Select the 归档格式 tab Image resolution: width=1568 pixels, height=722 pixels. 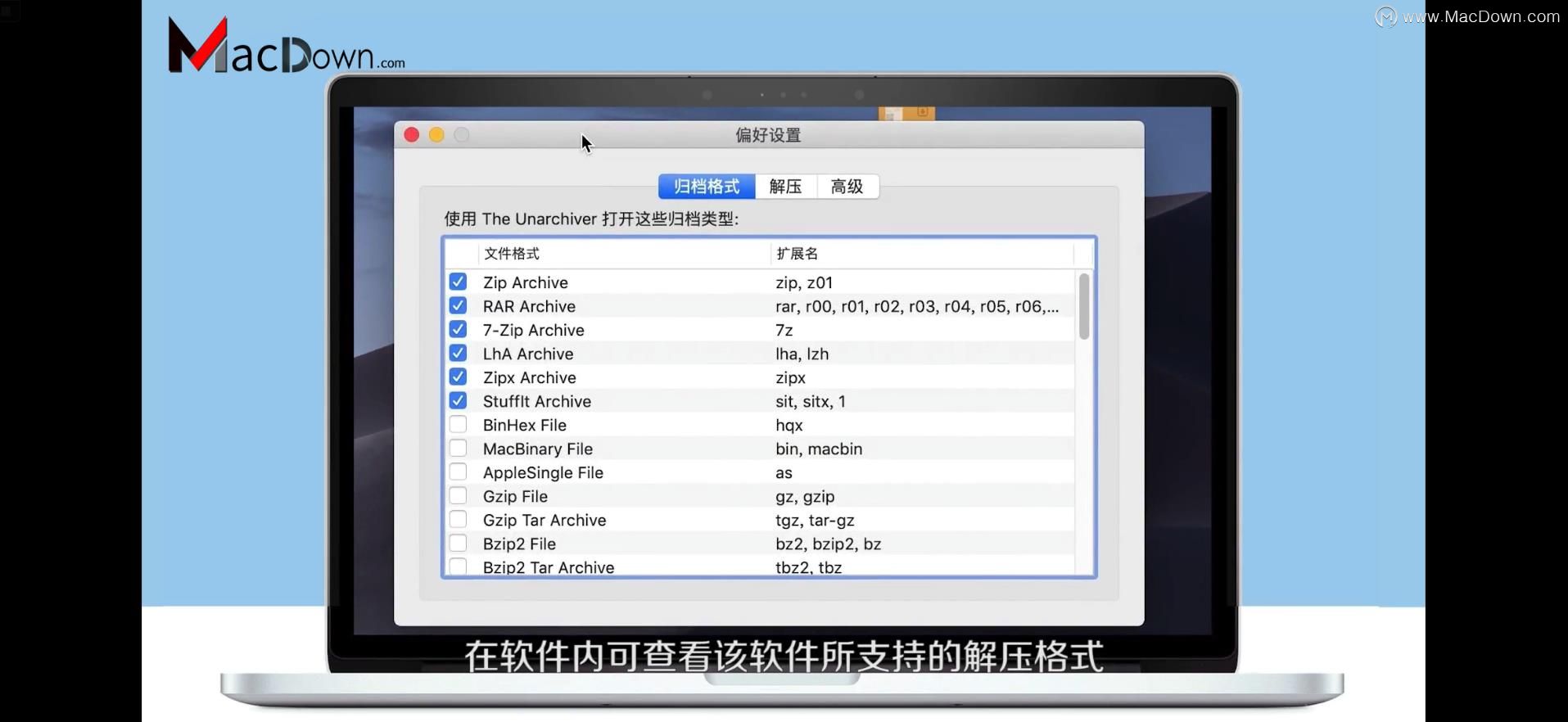(x=707, y=187)
